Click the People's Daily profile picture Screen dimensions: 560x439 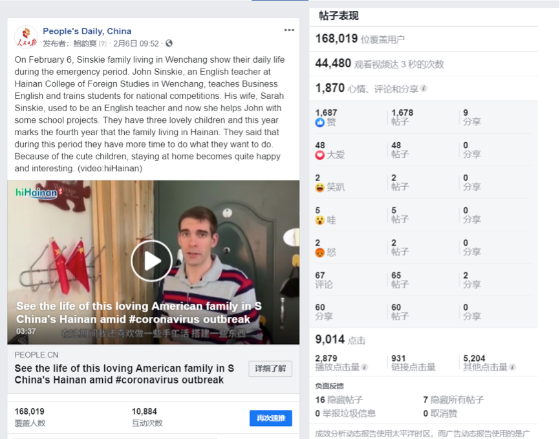click(x=26, y=37)
